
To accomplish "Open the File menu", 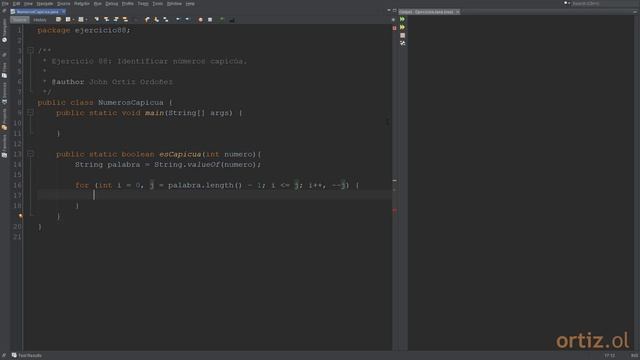I will tap(5, 4).
